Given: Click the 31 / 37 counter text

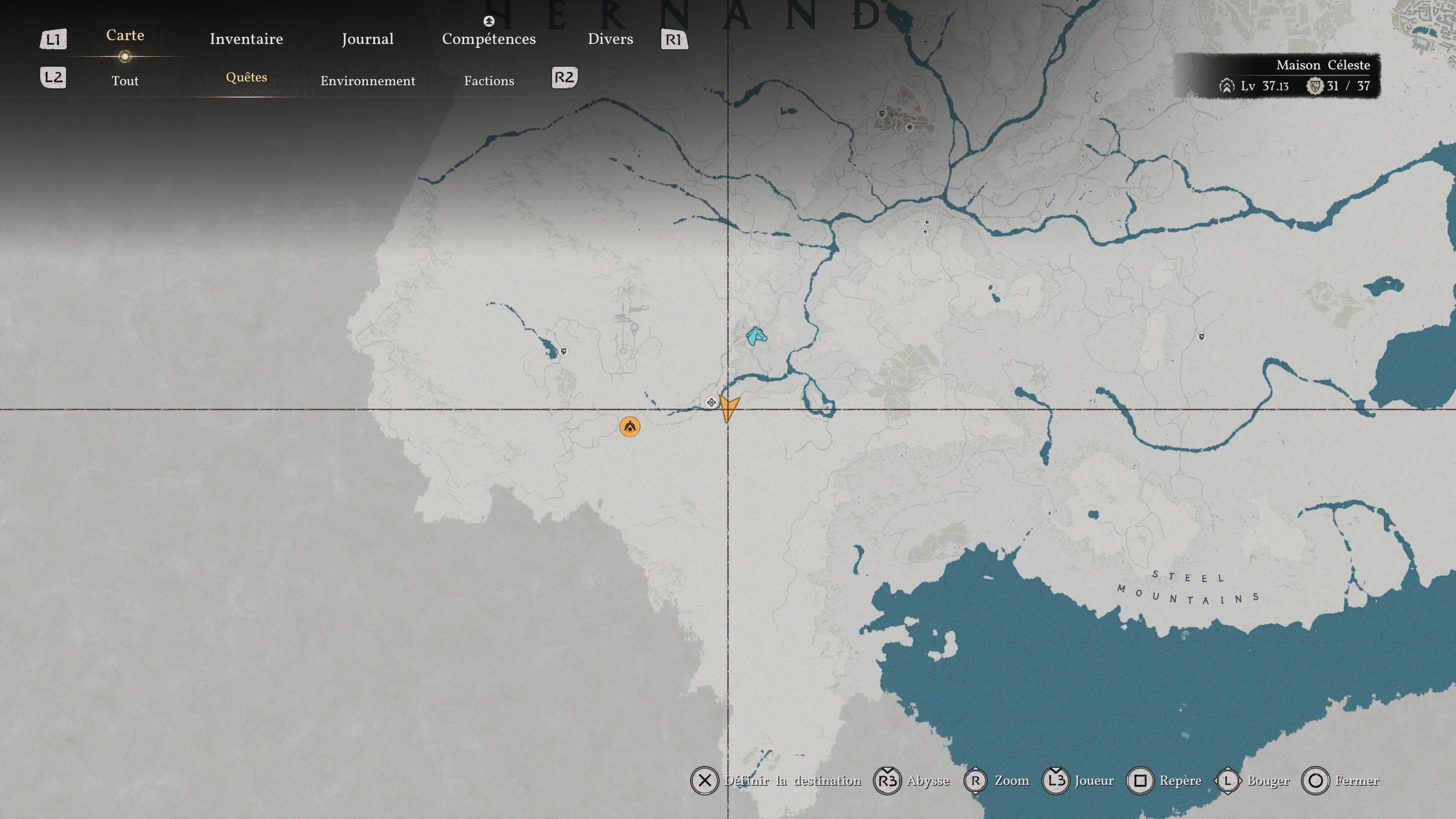Looking at the screenshot, I should [1349, 86].
